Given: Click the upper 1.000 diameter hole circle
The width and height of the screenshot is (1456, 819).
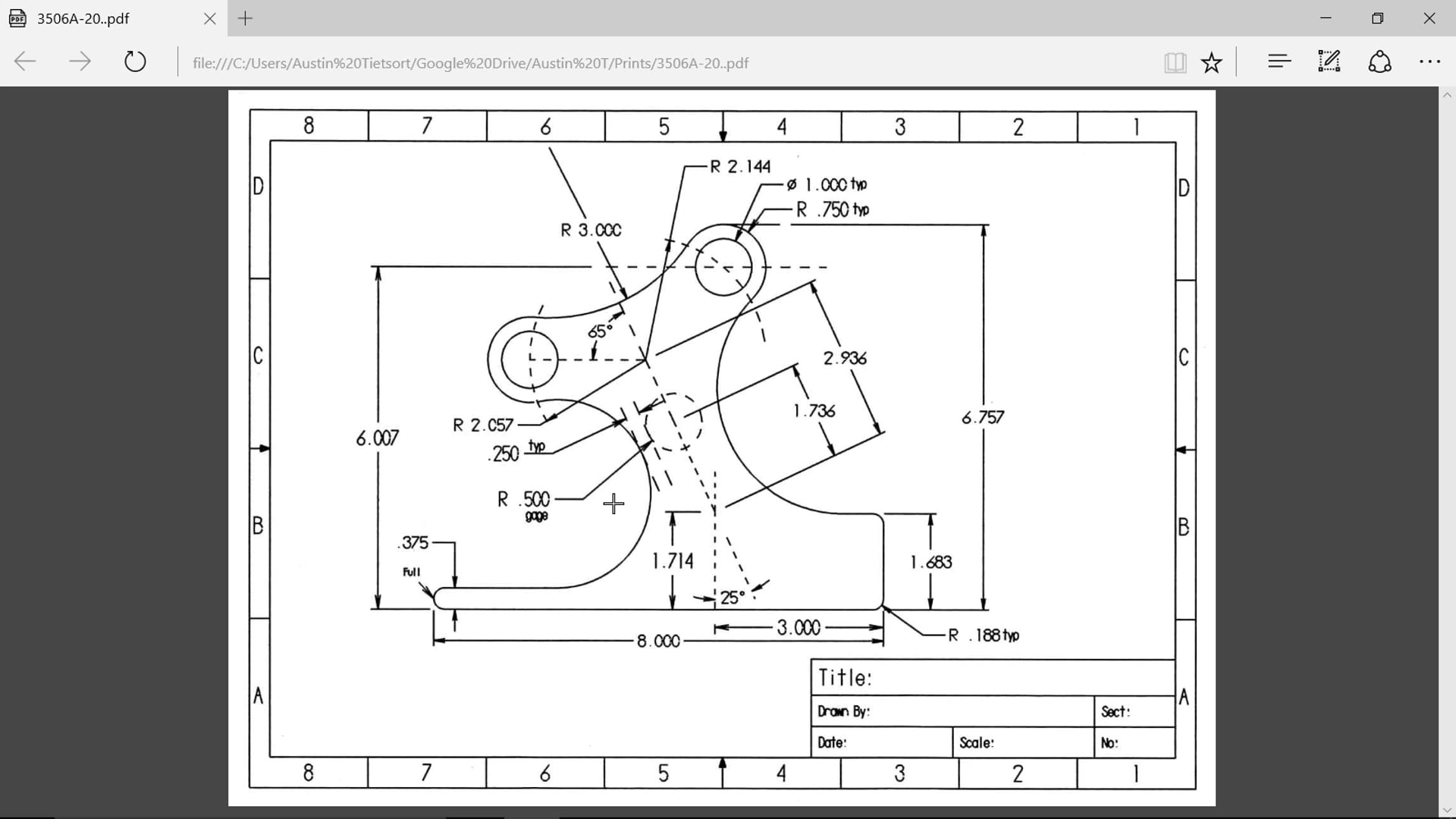Looking at the screenshot, I should 723,267.
